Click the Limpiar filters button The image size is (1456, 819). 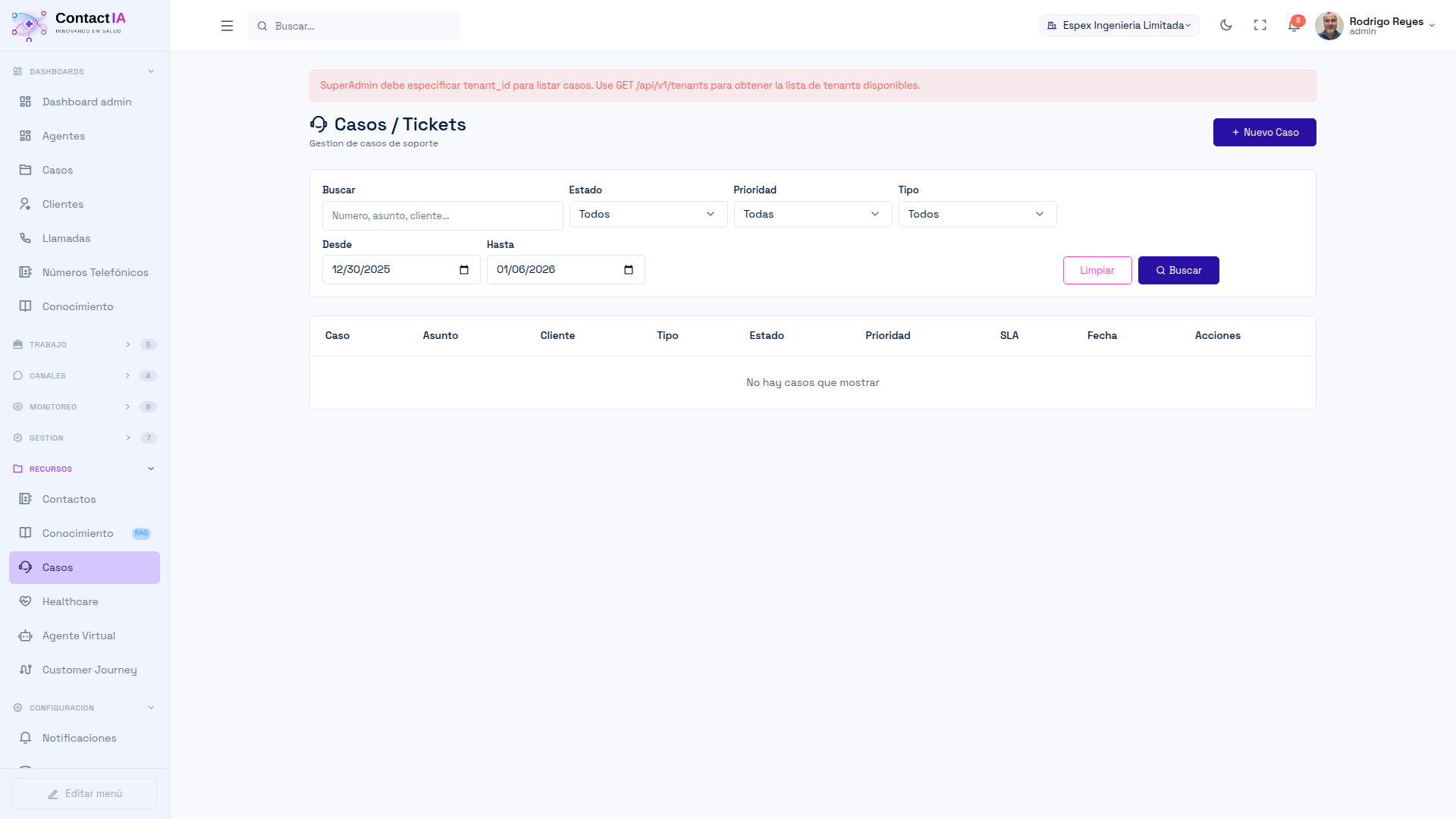coord(1097,271)
